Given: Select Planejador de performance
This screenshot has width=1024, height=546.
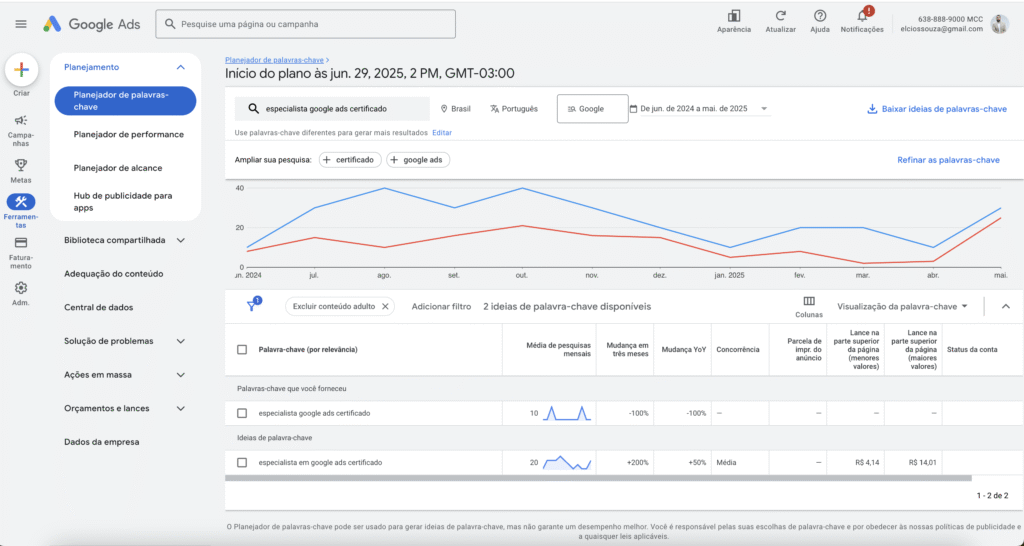Looking at the screenshot, I should [x=129, y=135].
